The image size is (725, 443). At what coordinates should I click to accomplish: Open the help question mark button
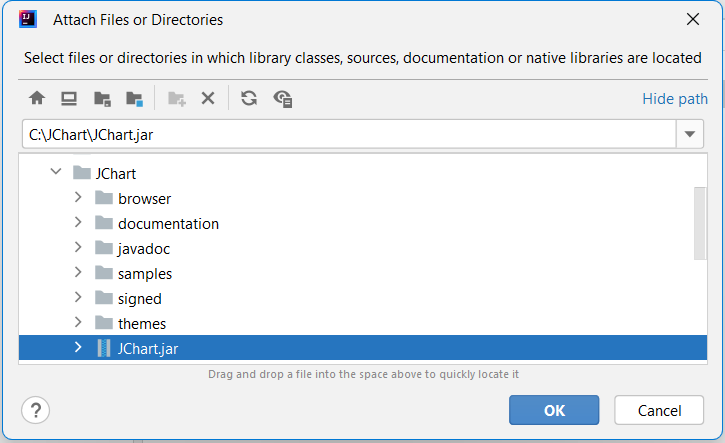36,410
